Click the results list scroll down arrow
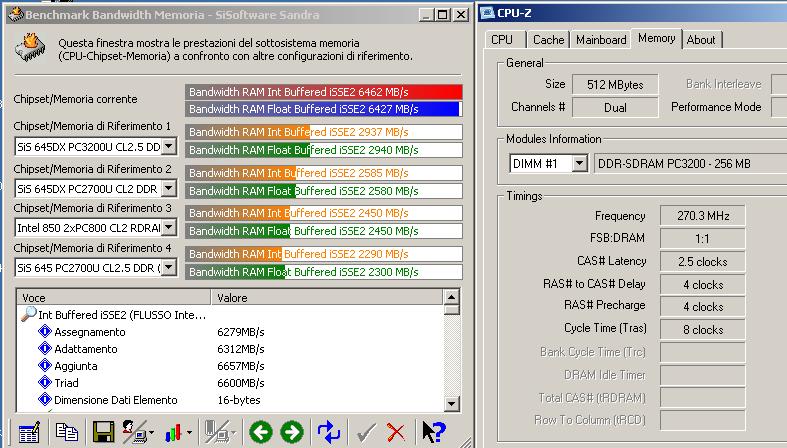The width and height of the screenshot is (787, 448). (x=451, y=403)
